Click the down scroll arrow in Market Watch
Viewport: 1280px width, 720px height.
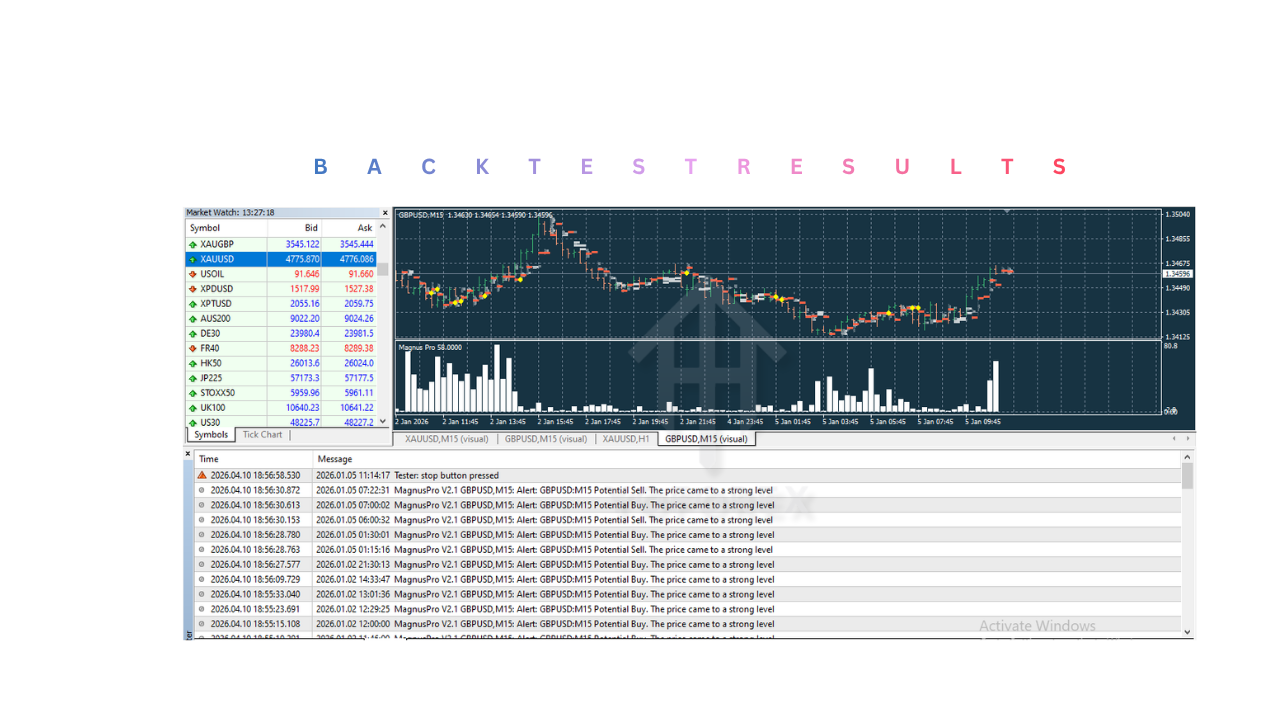point(382,423)
